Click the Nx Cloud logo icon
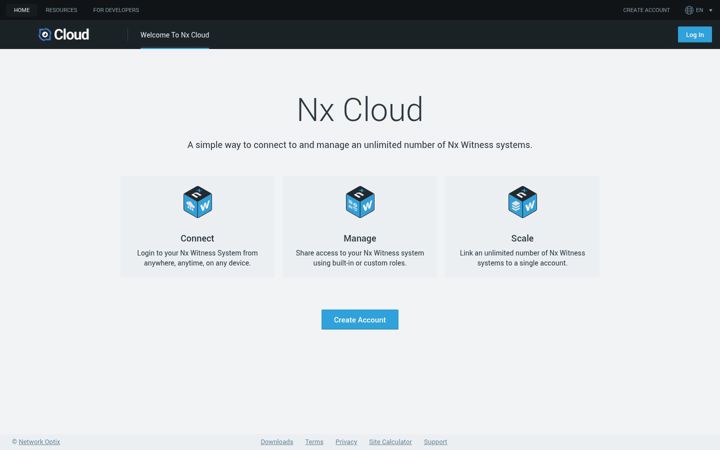 45,34
